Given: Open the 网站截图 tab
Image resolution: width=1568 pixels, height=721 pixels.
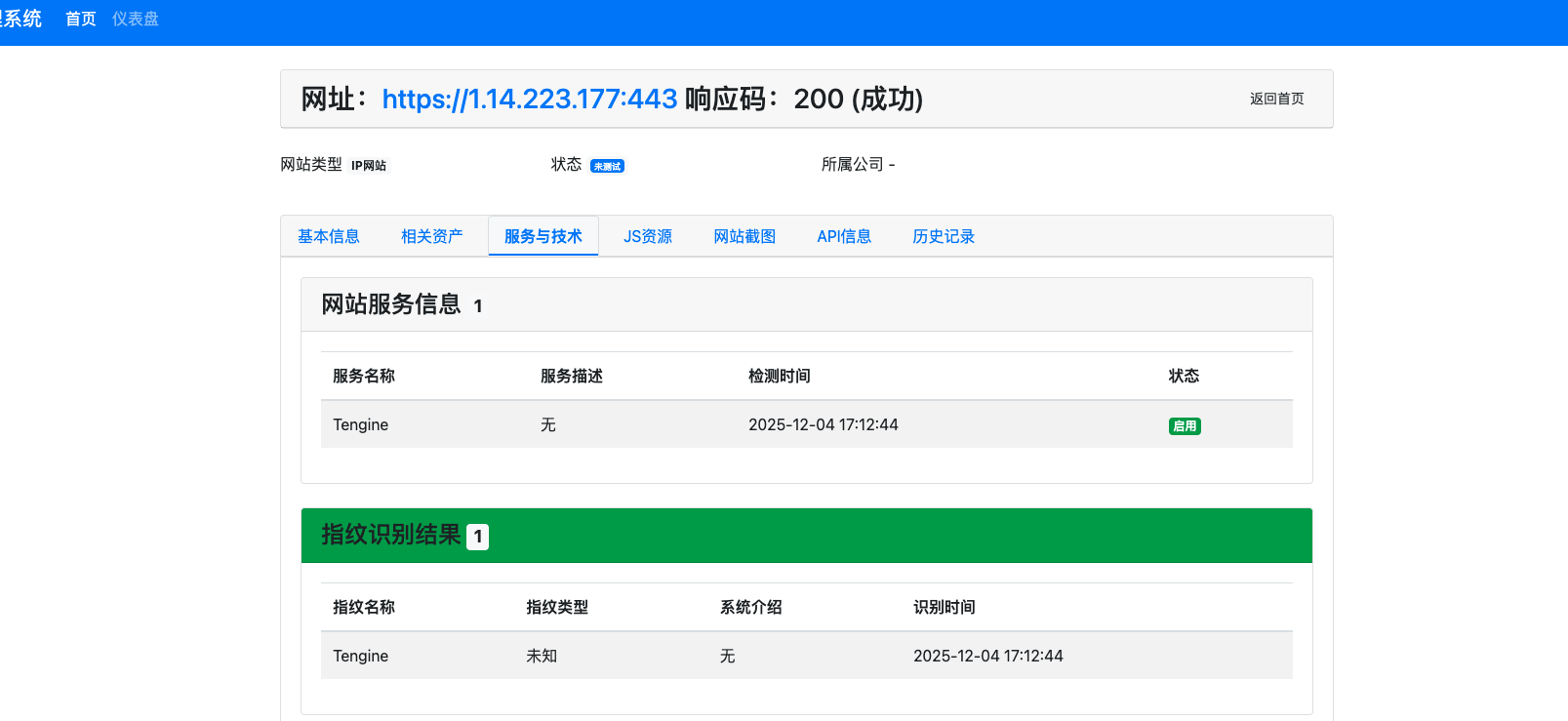Looking at the screenshot, I should click(x=744, y=236).
